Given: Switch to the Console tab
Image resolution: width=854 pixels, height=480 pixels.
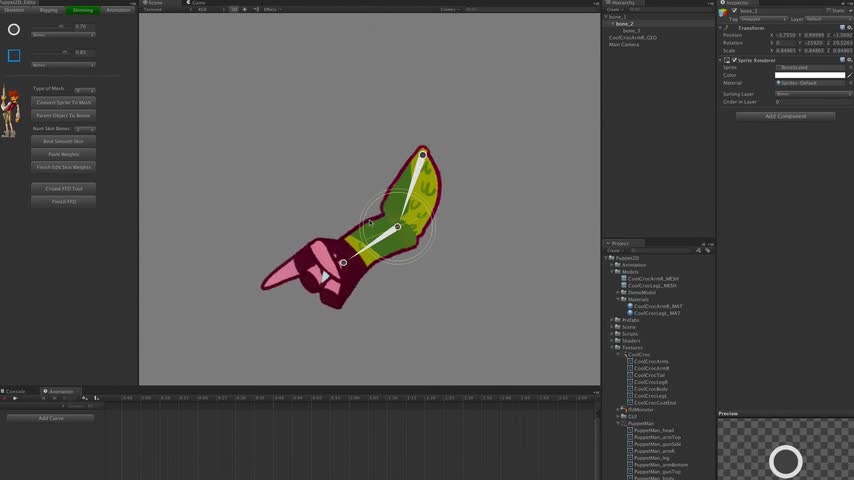Looking at the screenshot, I should (16, 391).
